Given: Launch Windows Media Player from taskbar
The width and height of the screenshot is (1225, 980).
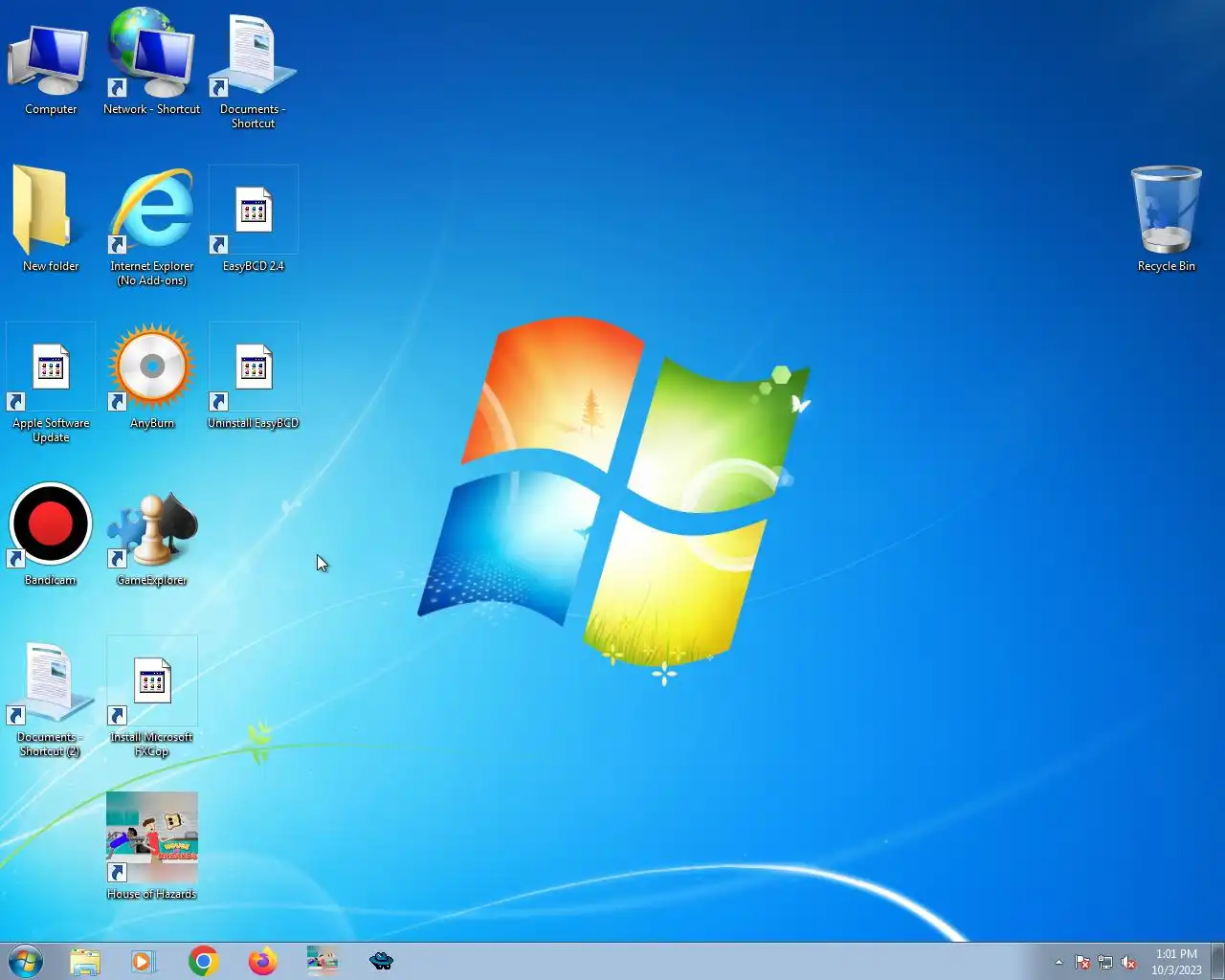Looking at the screenshot, I should pyautogui.click(x=144, y=961).
